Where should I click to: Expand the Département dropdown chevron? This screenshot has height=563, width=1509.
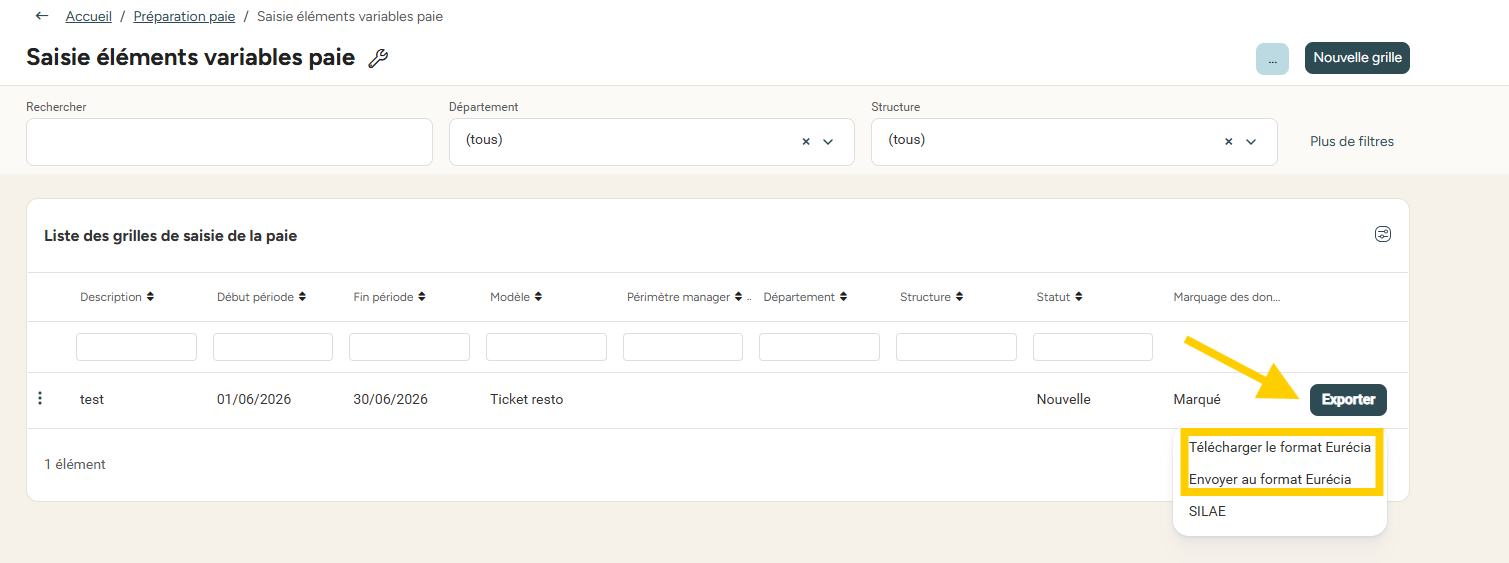point(828,142)
